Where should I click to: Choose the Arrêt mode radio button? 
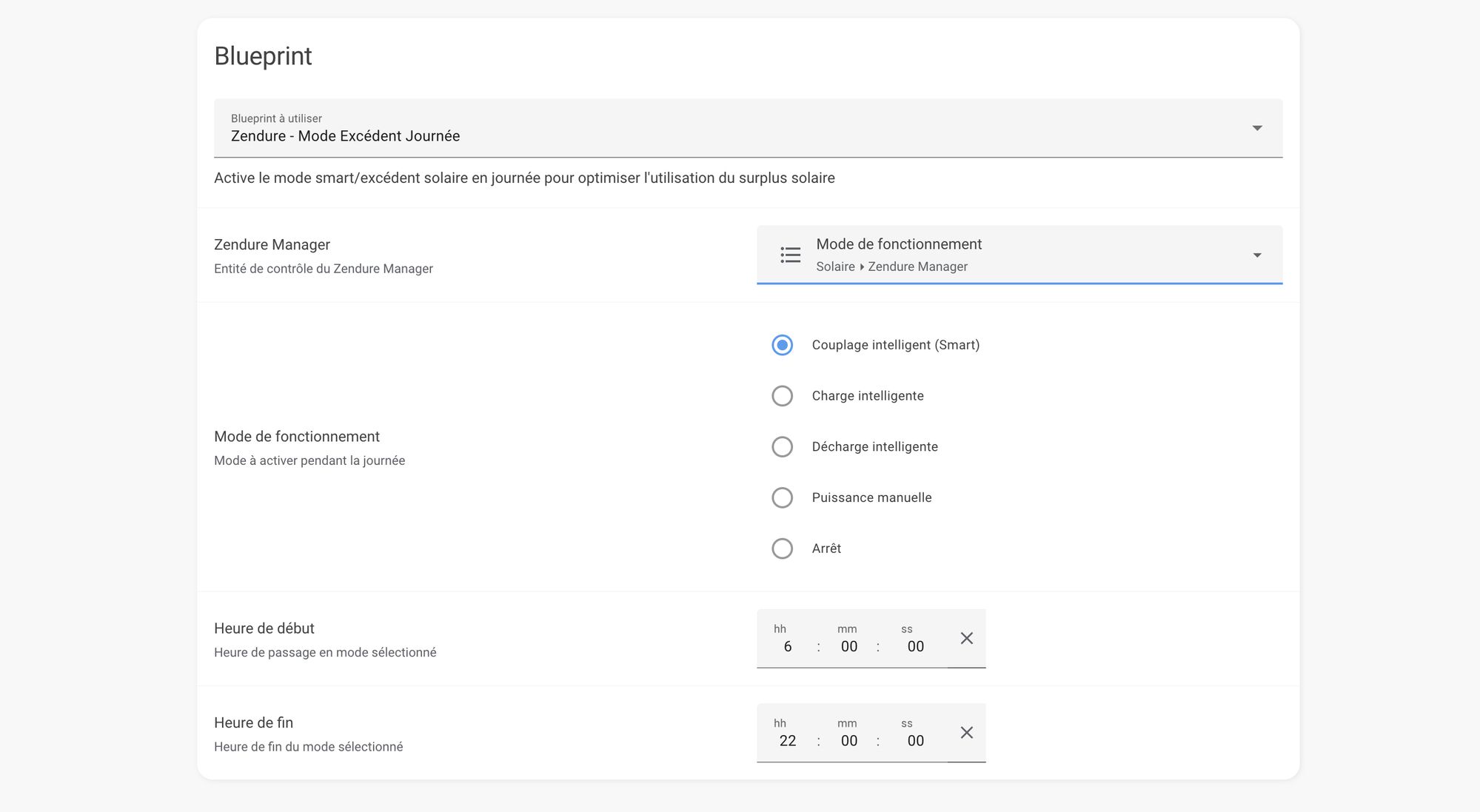tap(782, 548)
